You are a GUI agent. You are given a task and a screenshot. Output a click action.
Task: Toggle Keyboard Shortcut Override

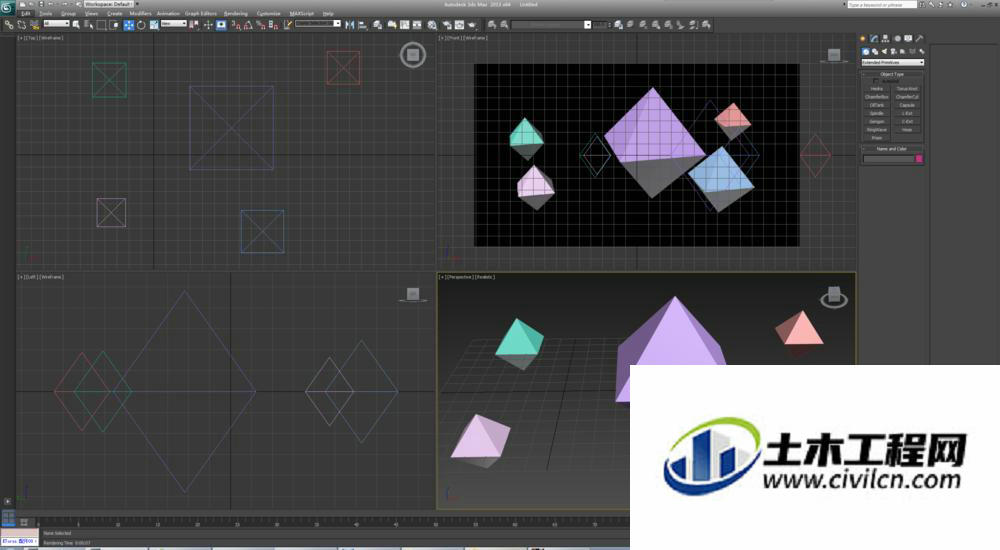click(x=221, y=25)
